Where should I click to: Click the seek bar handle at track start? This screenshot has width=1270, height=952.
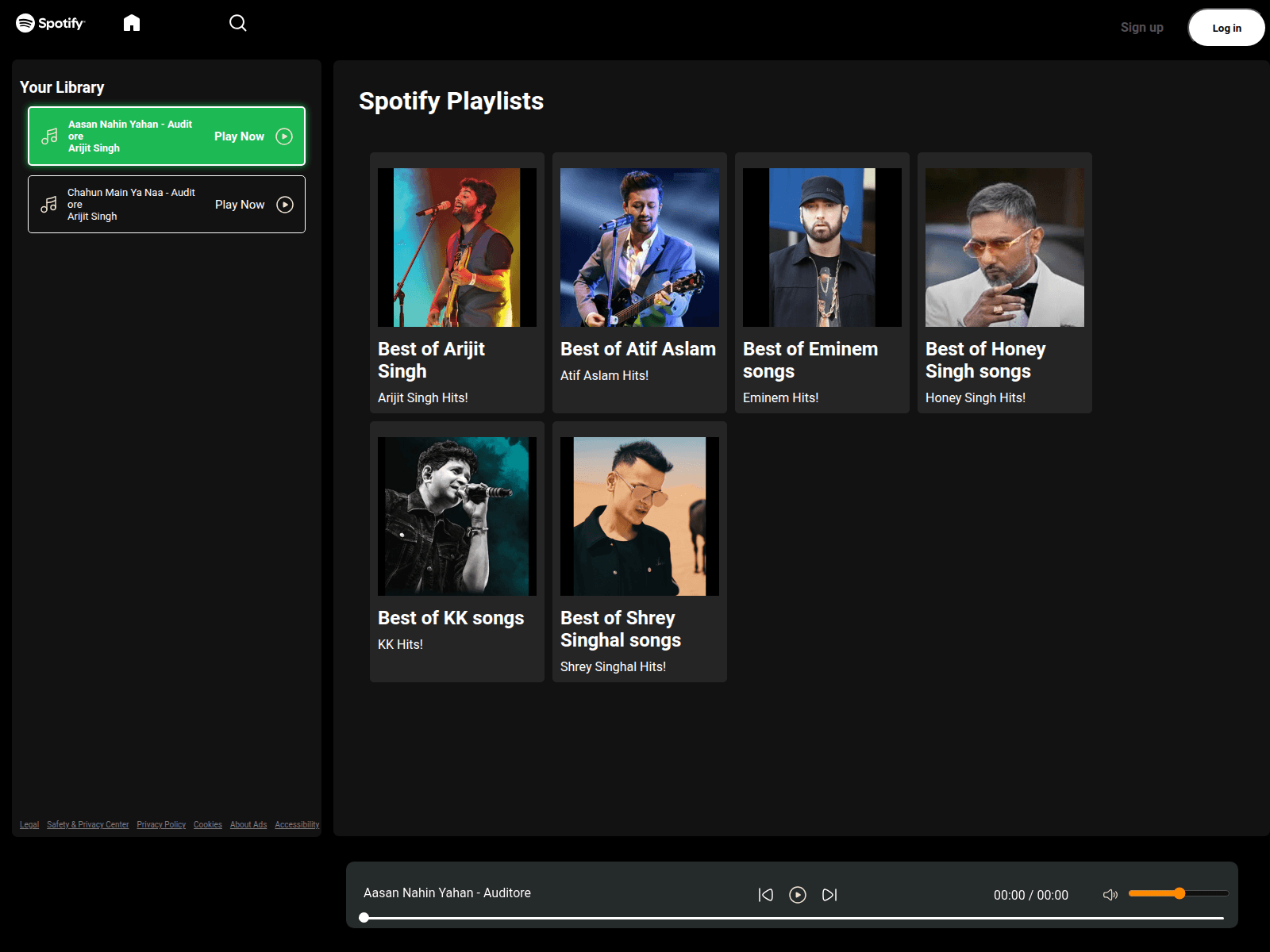click(364, 918)
